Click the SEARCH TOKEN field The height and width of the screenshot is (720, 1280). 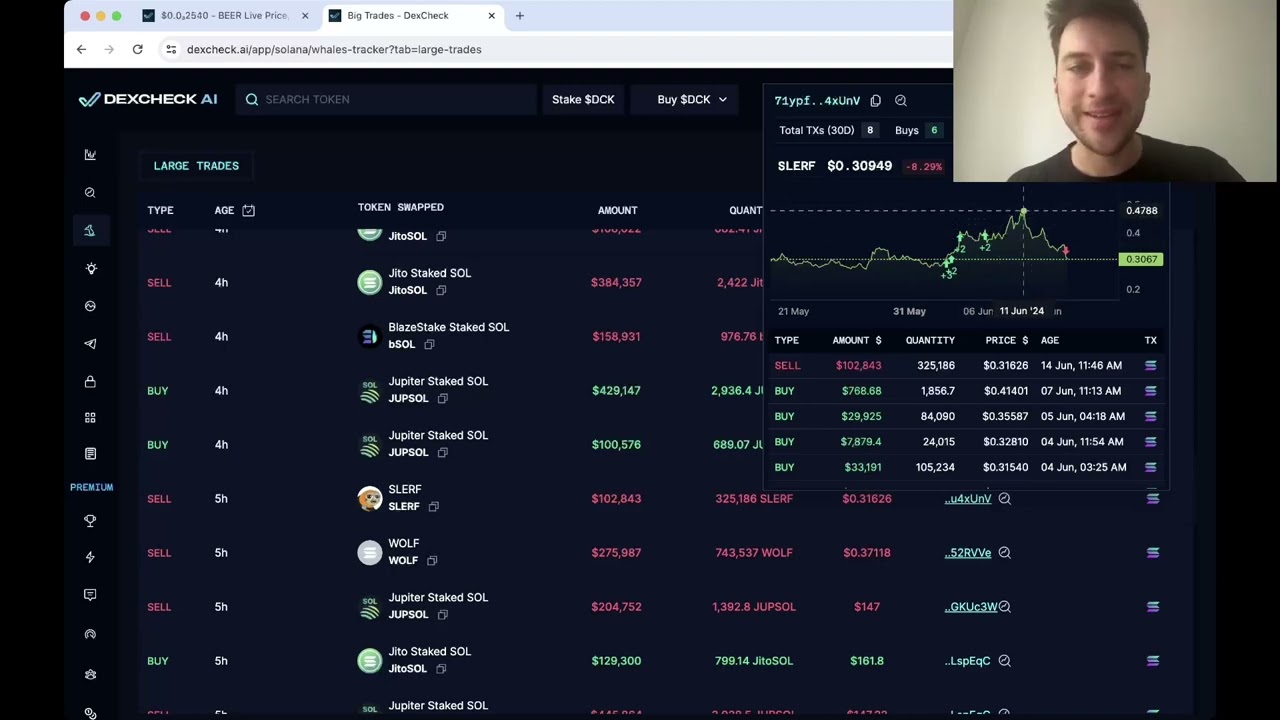[385, 99]
